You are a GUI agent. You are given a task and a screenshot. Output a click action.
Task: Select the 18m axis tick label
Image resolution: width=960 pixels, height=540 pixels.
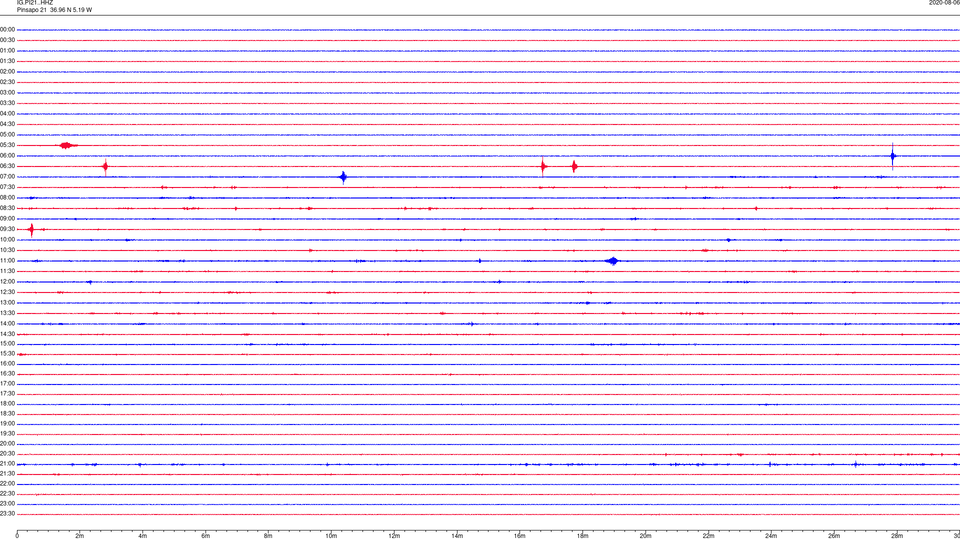583,536
